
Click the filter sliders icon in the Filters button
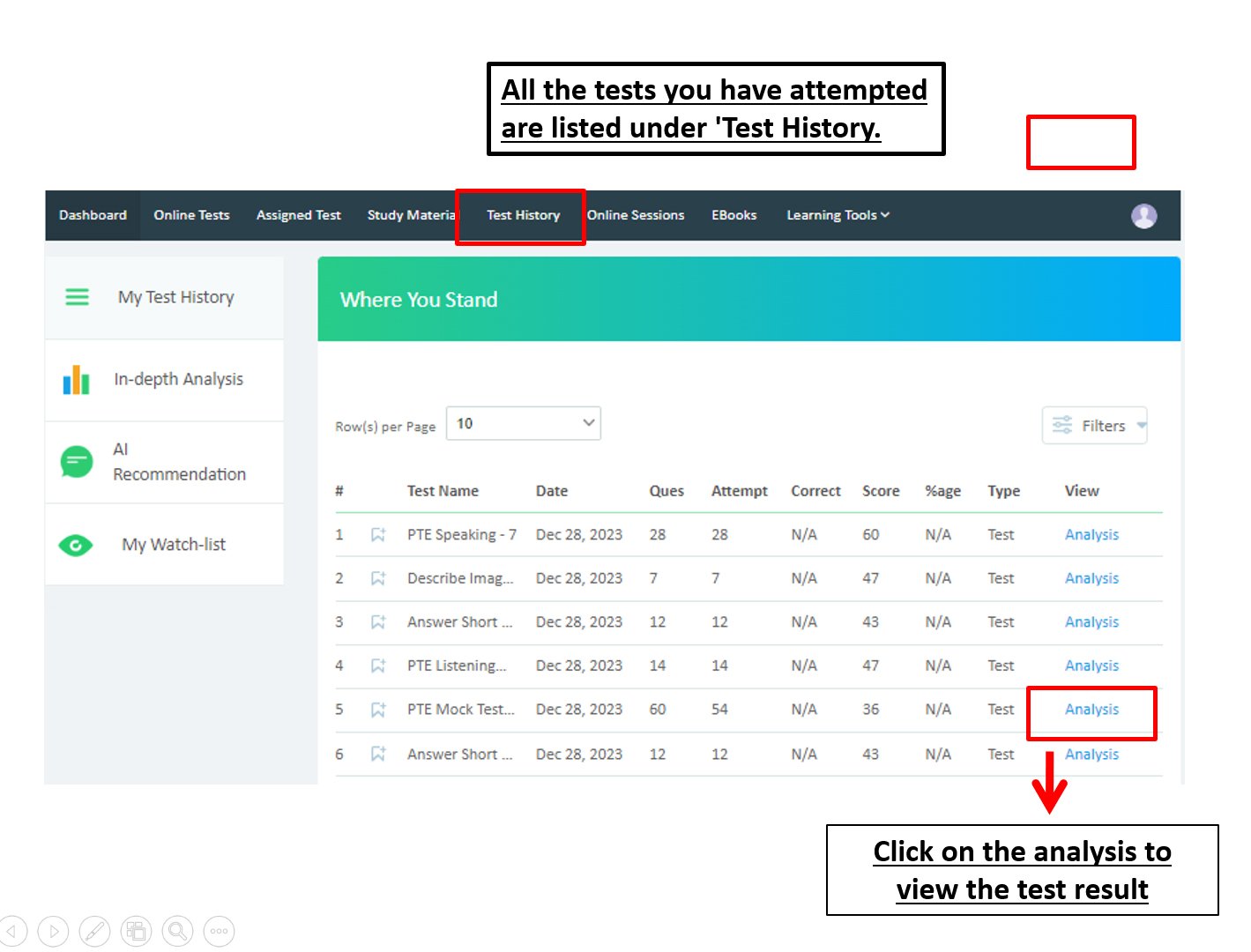(x=1062, y=425)
